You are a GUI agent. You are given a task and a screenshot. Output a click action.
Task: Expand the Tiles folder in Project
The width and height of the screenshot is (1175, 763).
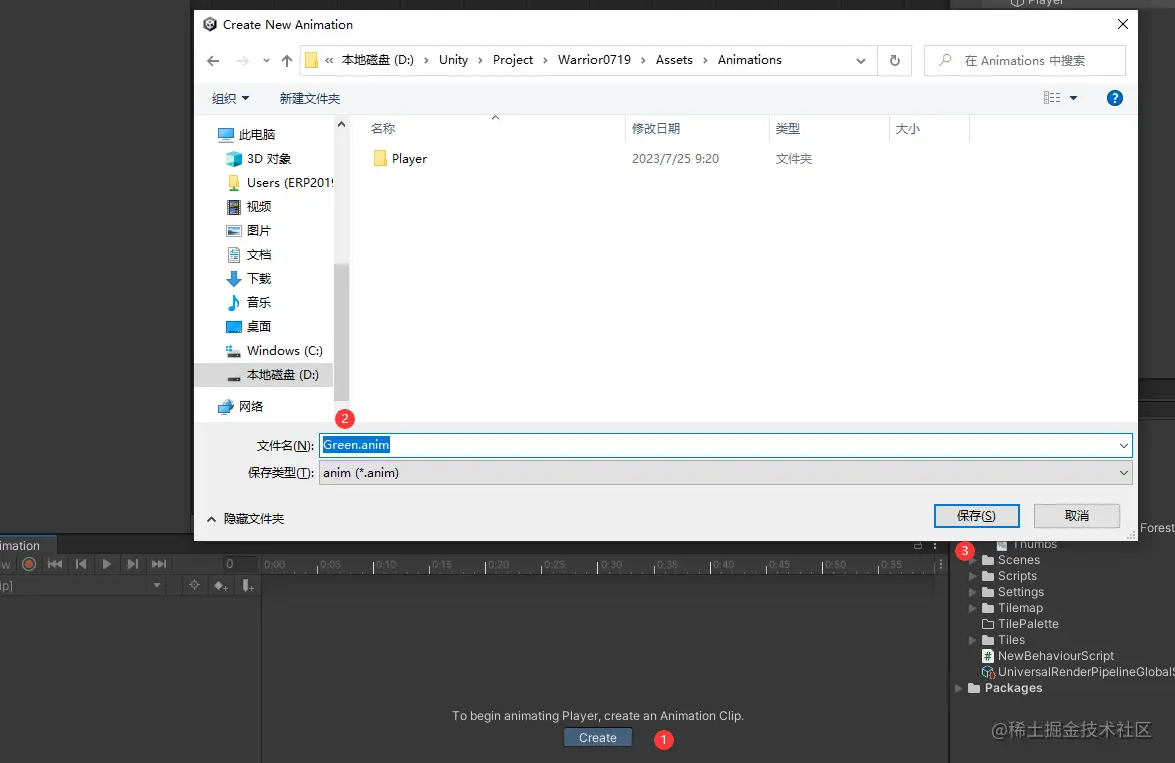(973, 640)
